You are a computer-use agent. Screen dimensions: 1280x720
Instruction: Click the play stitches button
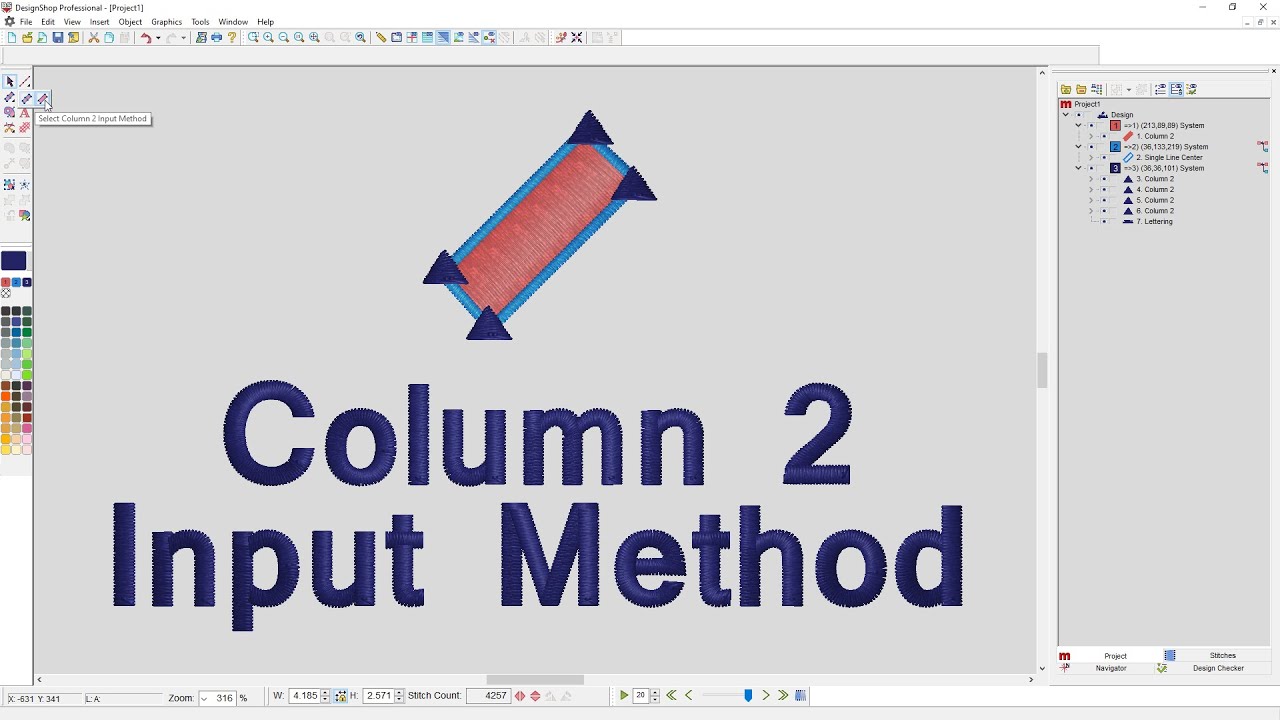tap(624, 695)
